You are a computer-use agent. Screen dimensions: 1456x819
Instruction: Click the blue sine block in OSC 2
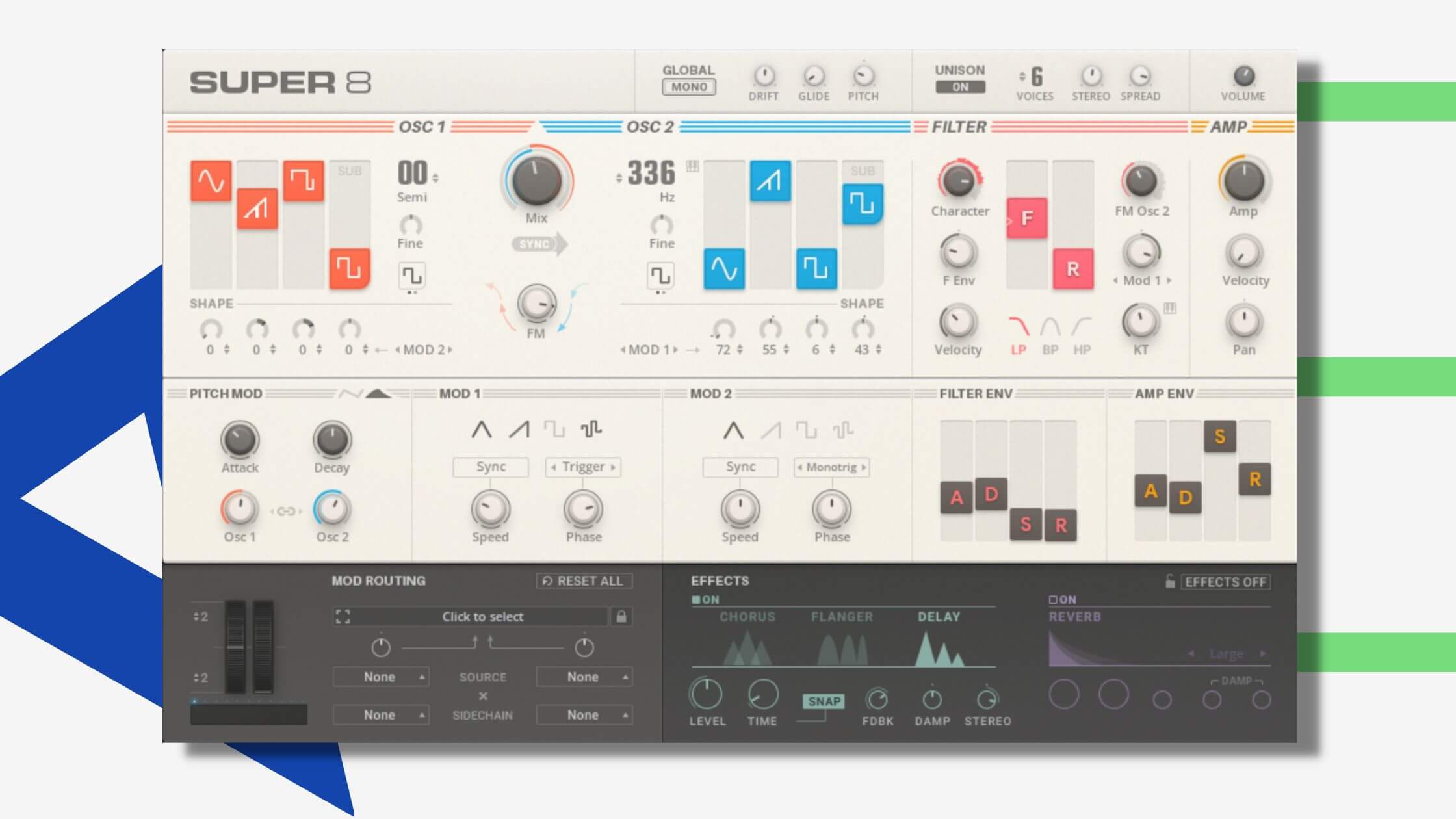(x=724, y=268)
